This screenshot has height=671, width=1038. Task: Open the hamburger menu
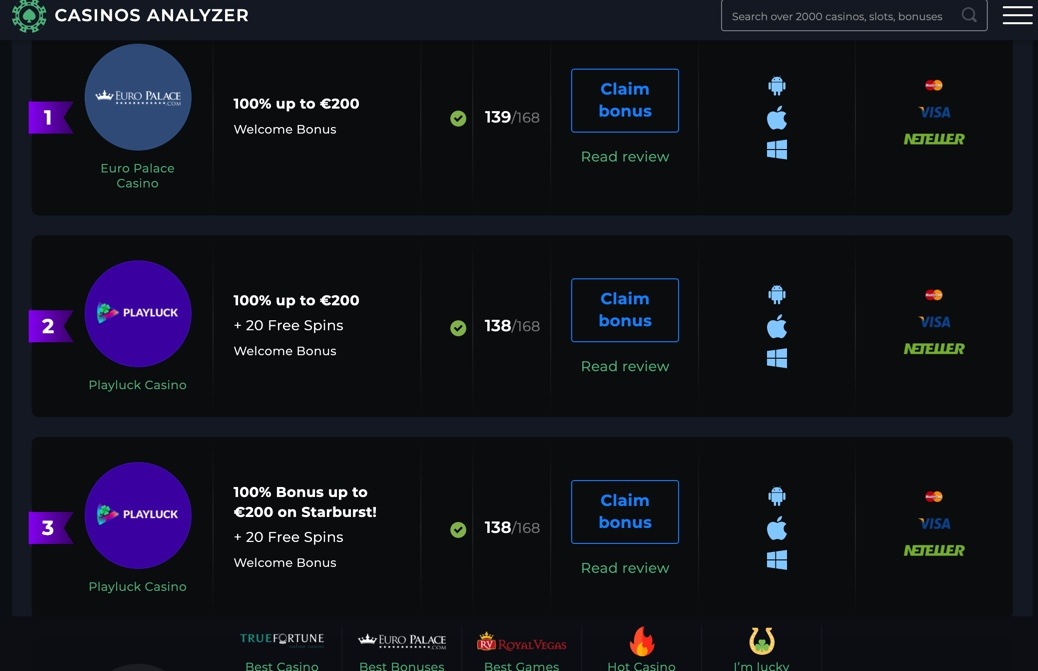(x=1017, y=15)
